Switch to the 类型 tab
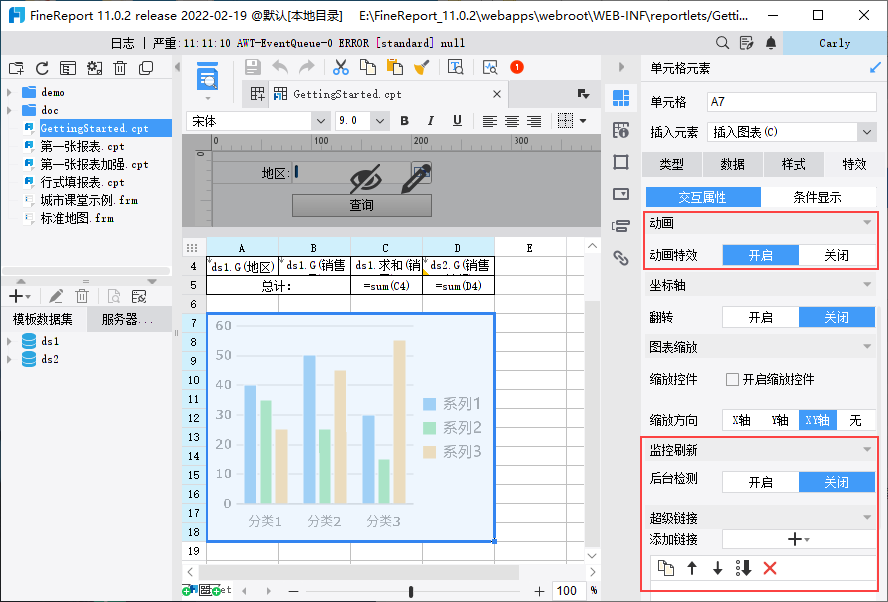Viewport: 888px width, 602px height. (x=672, y=164)
